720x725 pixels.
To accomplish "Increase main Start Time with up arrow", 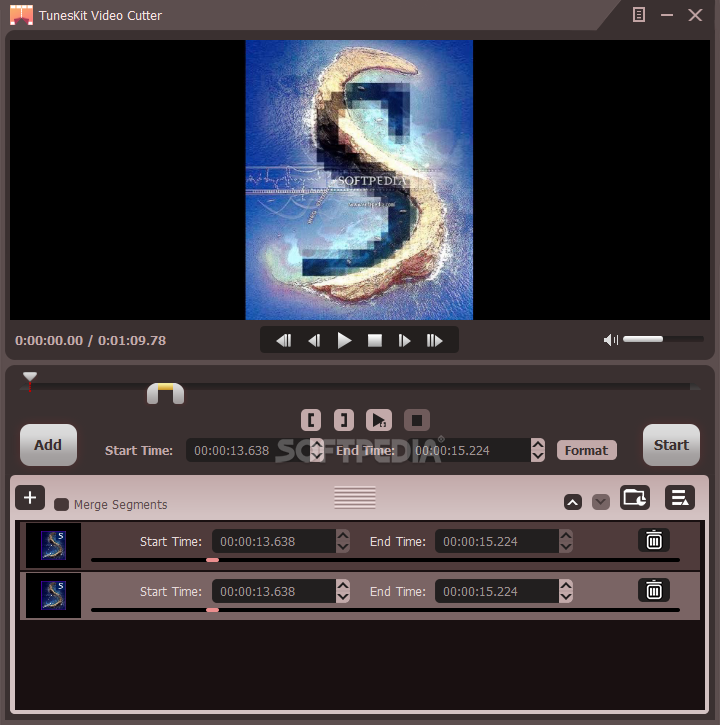I will [x=317, y=445].
